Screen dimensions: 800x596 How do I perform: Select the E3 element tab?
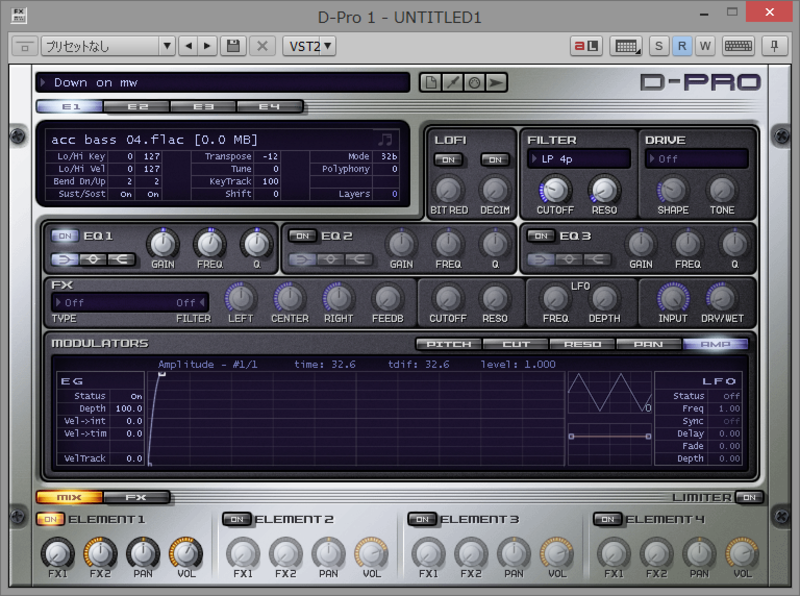203,107
